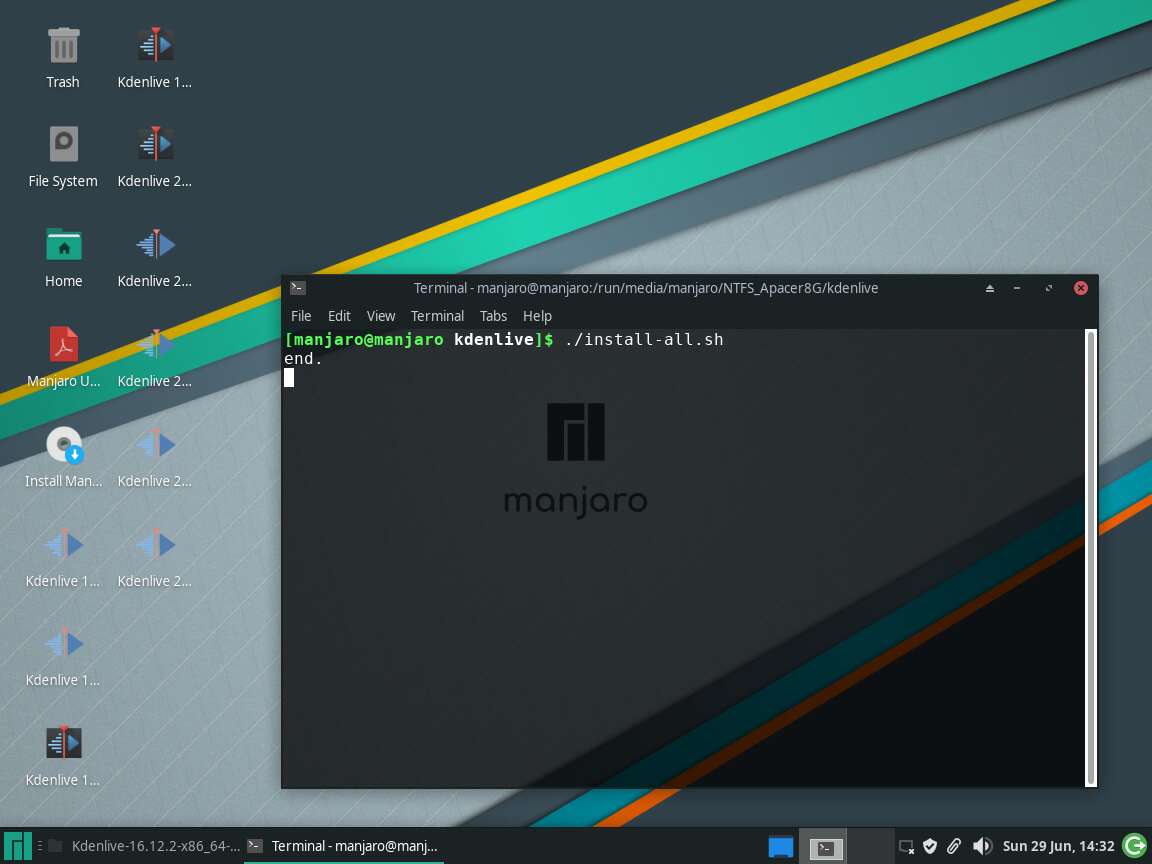Select the Kdenlive icon beside Trash
Viewport: 1152px width, 864px height.
click(x=155, y=46)
